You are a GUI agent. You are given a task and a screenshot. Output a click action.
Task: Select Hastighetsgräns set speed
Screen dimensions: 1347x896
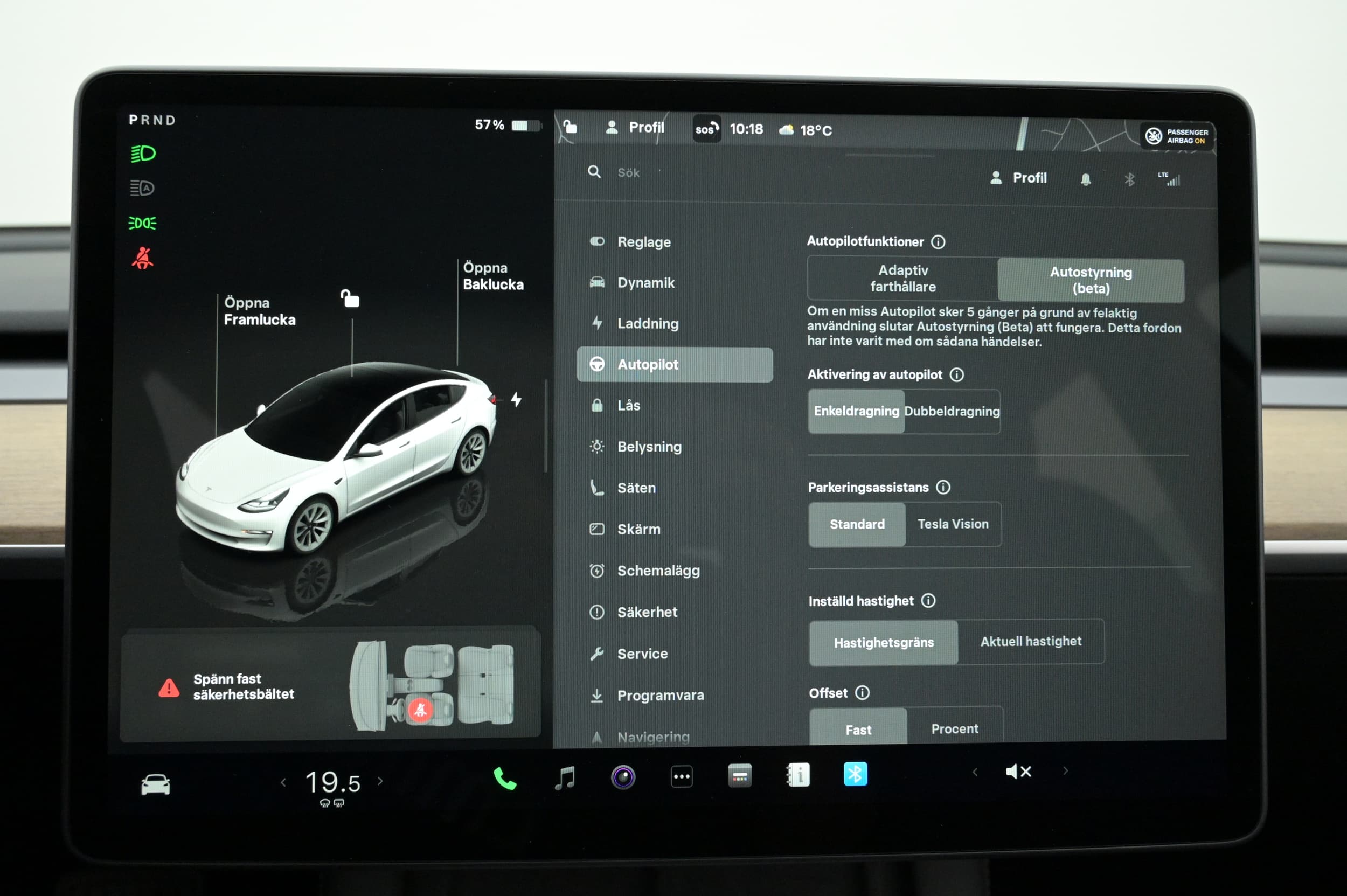click(x=884, y=643)
